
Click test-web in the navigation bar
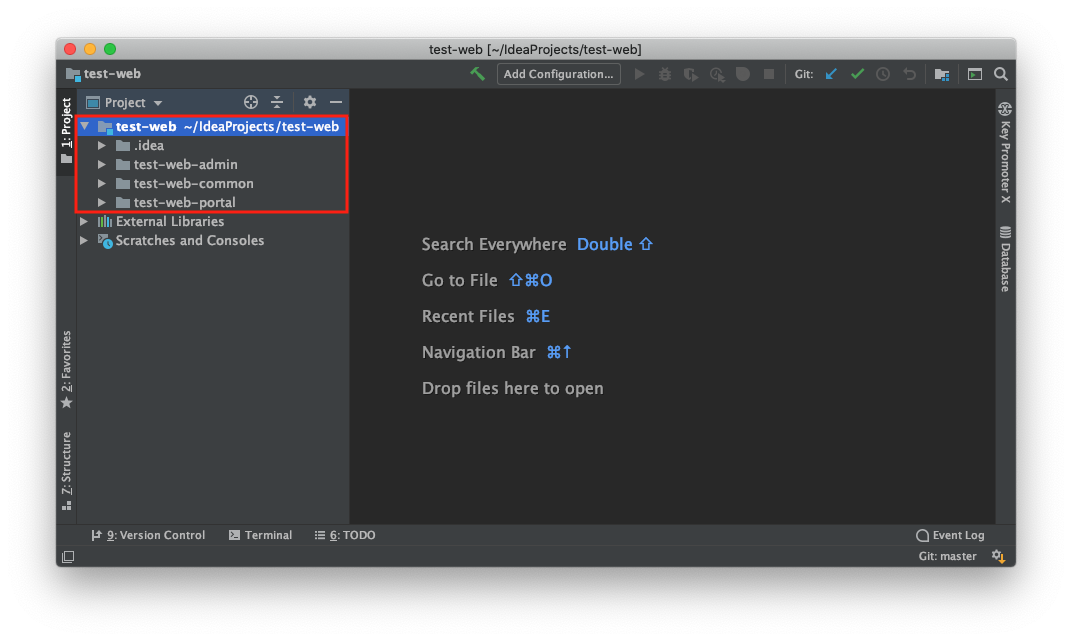click(x=103, y=74)
